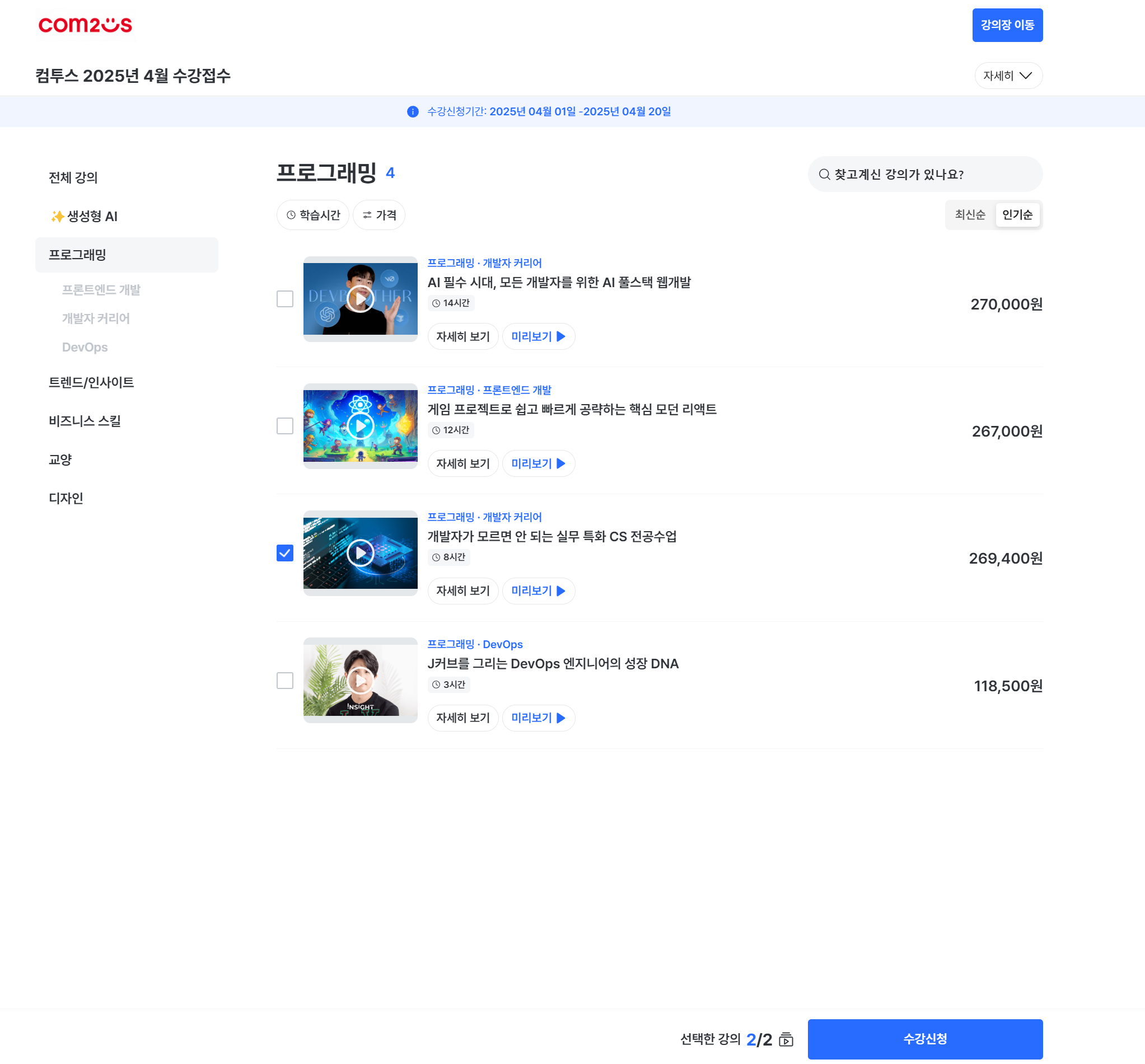This screenshot has width=1145, height=1064.
Task: Select 교양 category
Action: (60, 460)
